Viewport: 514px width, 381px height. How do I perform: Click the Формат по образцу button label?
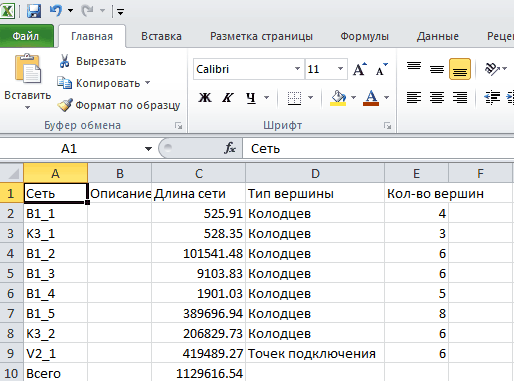coord(128,105)
